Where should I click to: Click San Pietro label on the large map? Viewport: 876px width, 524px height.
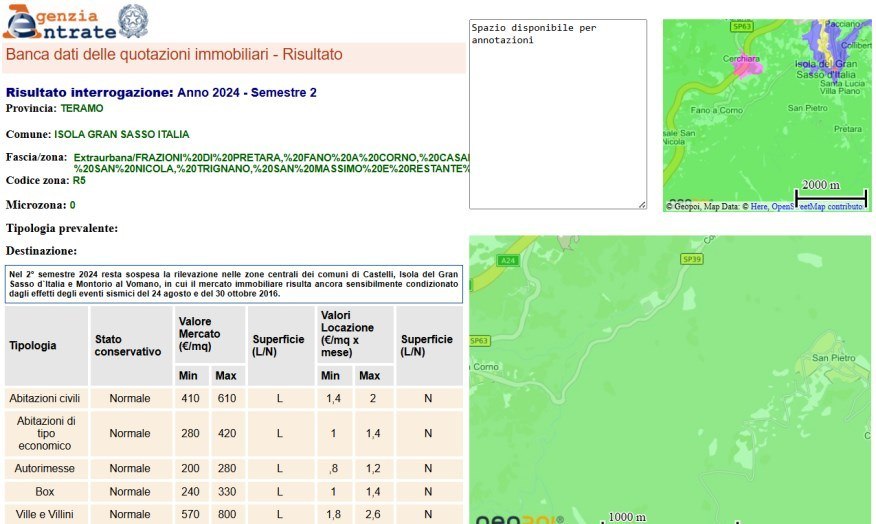coord(834,357)
